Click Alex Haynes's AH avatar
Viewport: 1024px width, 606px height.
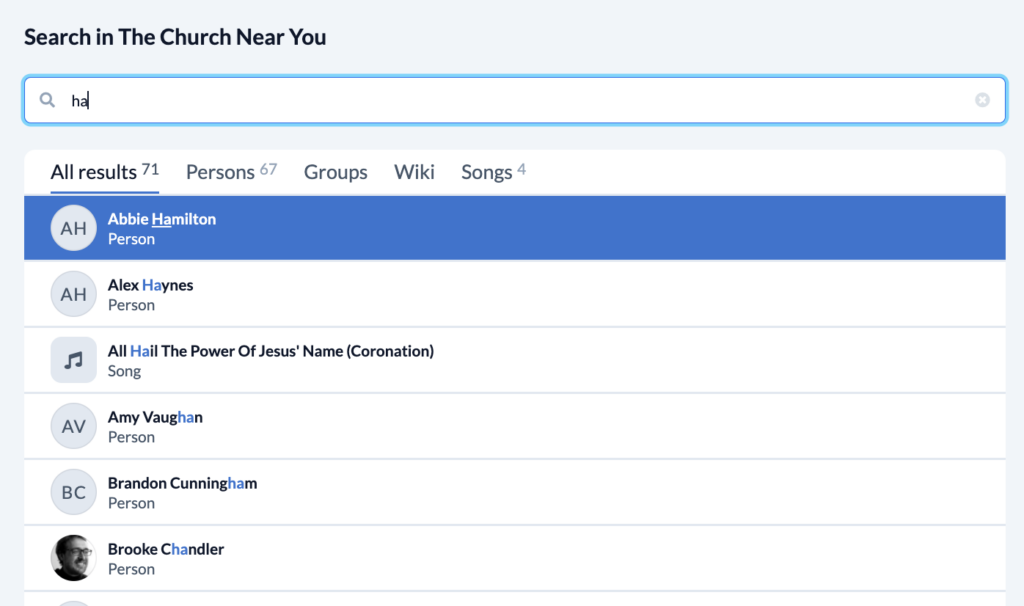74,294
